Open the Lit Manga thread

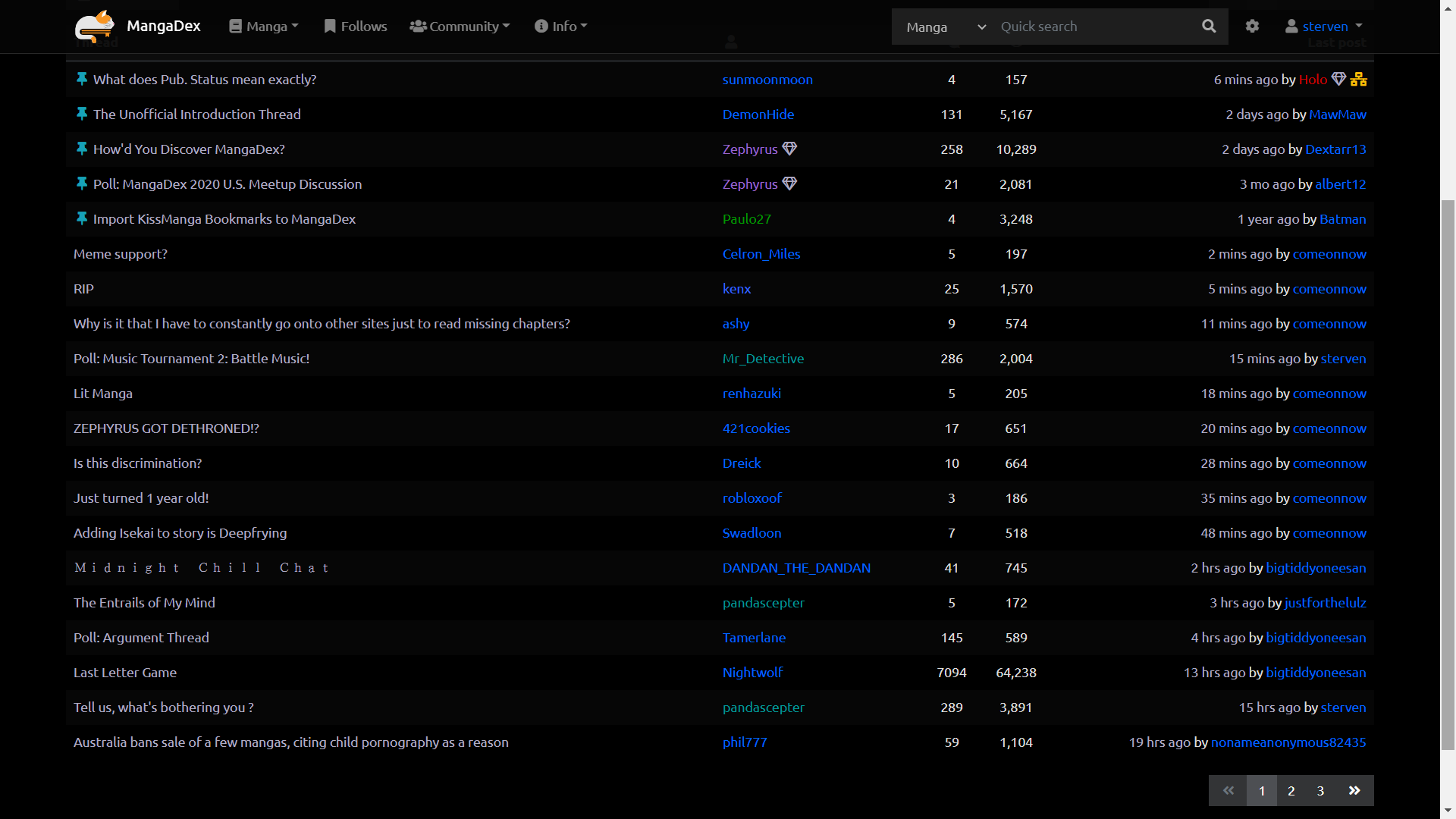[x=103, y=393]
